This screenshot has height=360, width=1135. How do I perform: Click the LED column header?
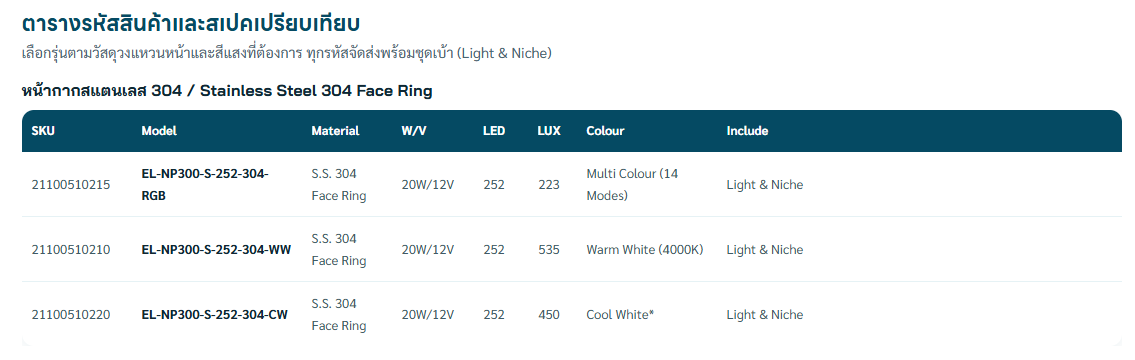pyautogui.click(x=494, y=131)
